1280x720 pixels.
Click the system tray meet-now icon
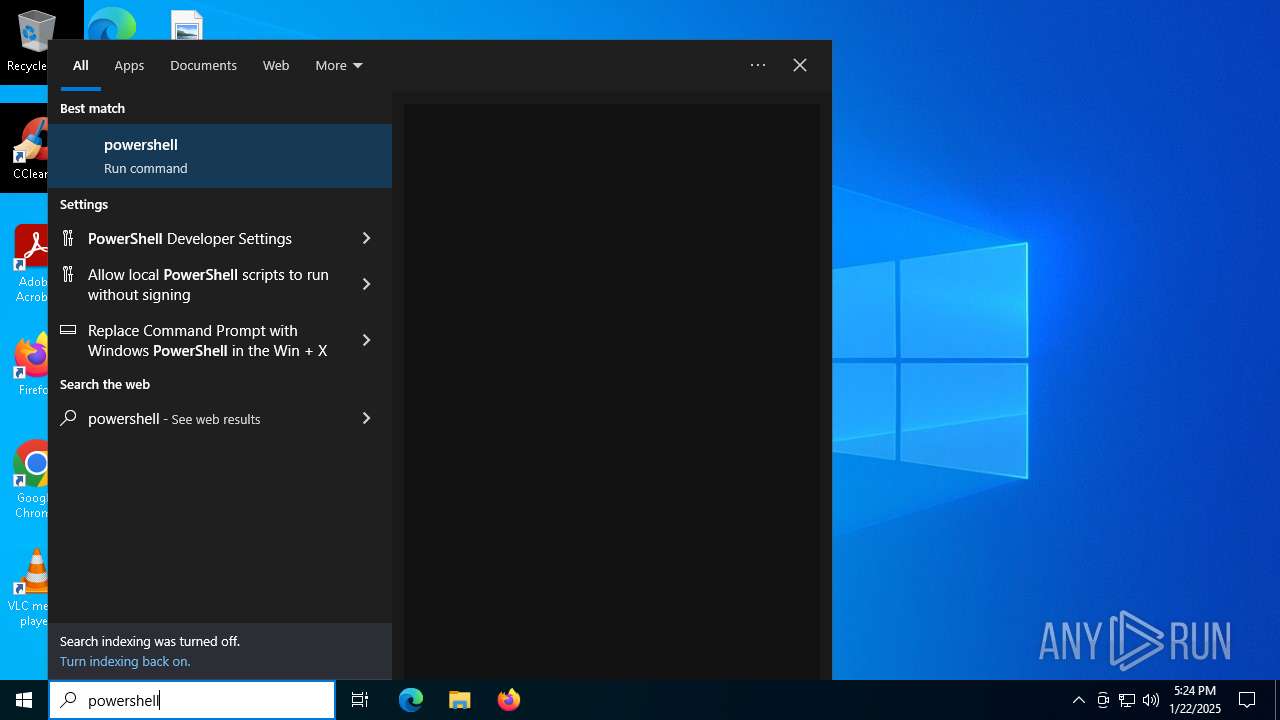pyautogui.click(x=1103, y=700)
